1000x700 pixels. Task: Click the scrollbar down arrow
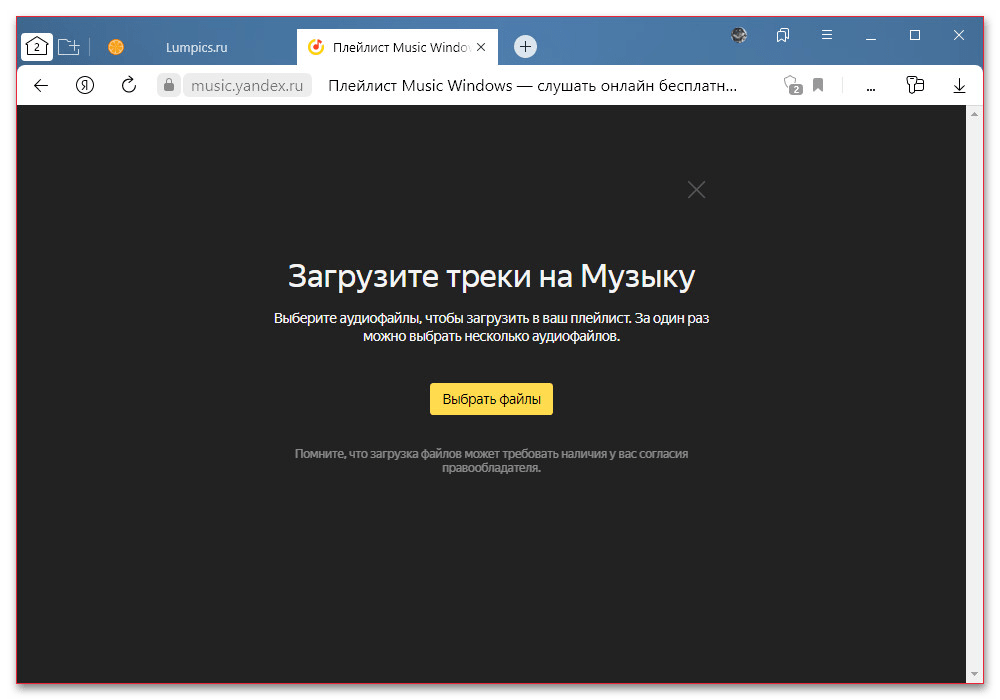[x=975, y=674]
